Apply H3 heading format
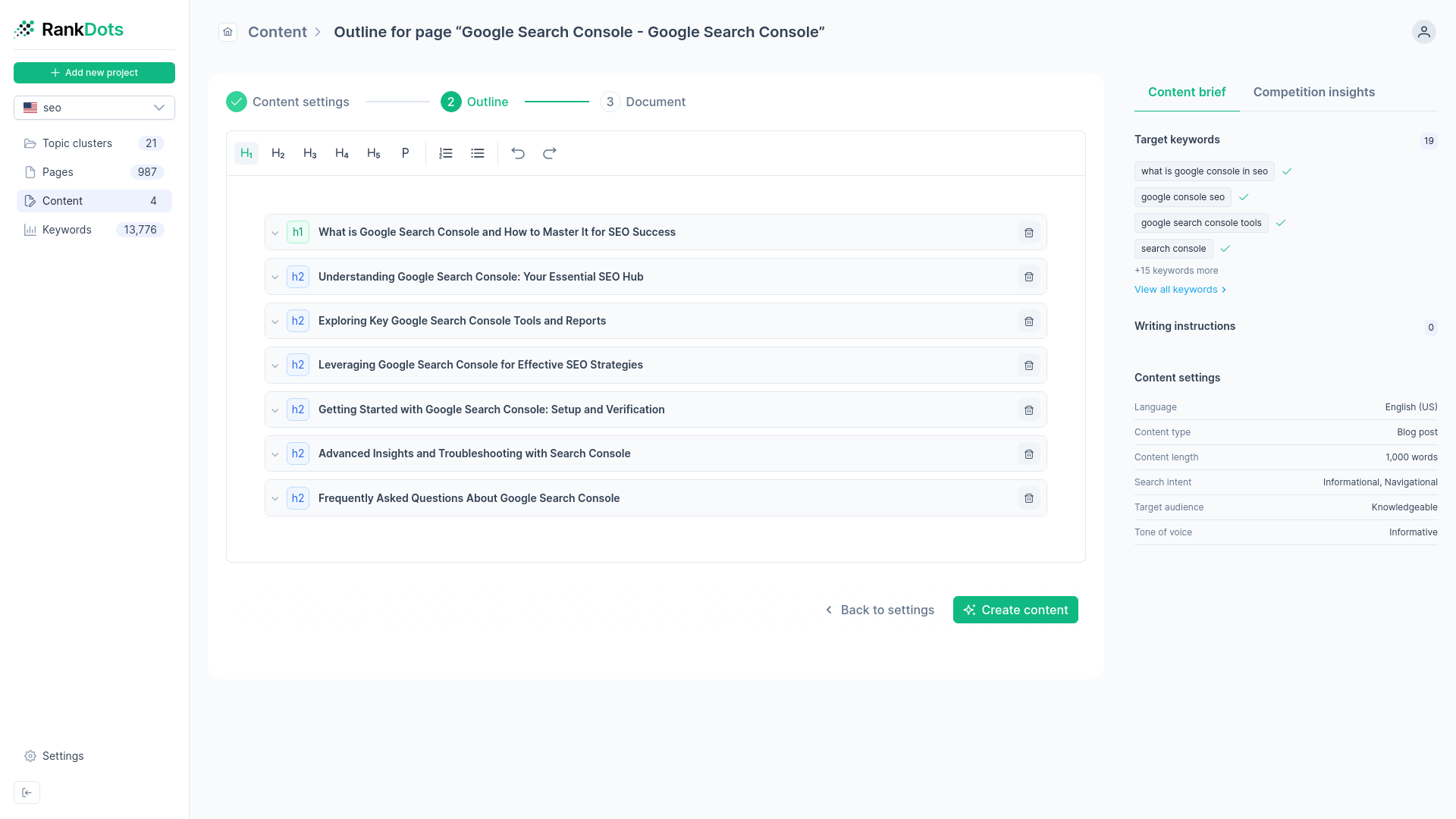Screen dimensions: 1456x819 coord(309,152)
